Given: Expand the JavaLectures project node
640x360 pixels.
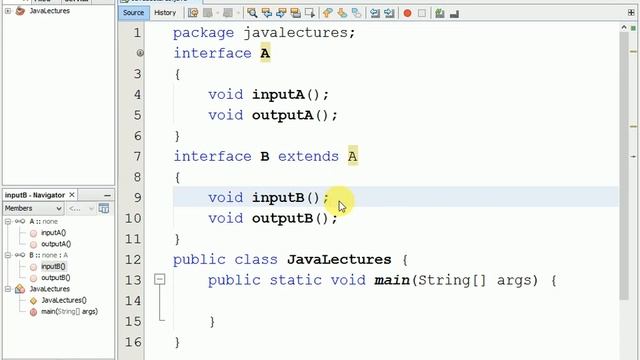Looking at the screenshot, I should tap(8, 11).
